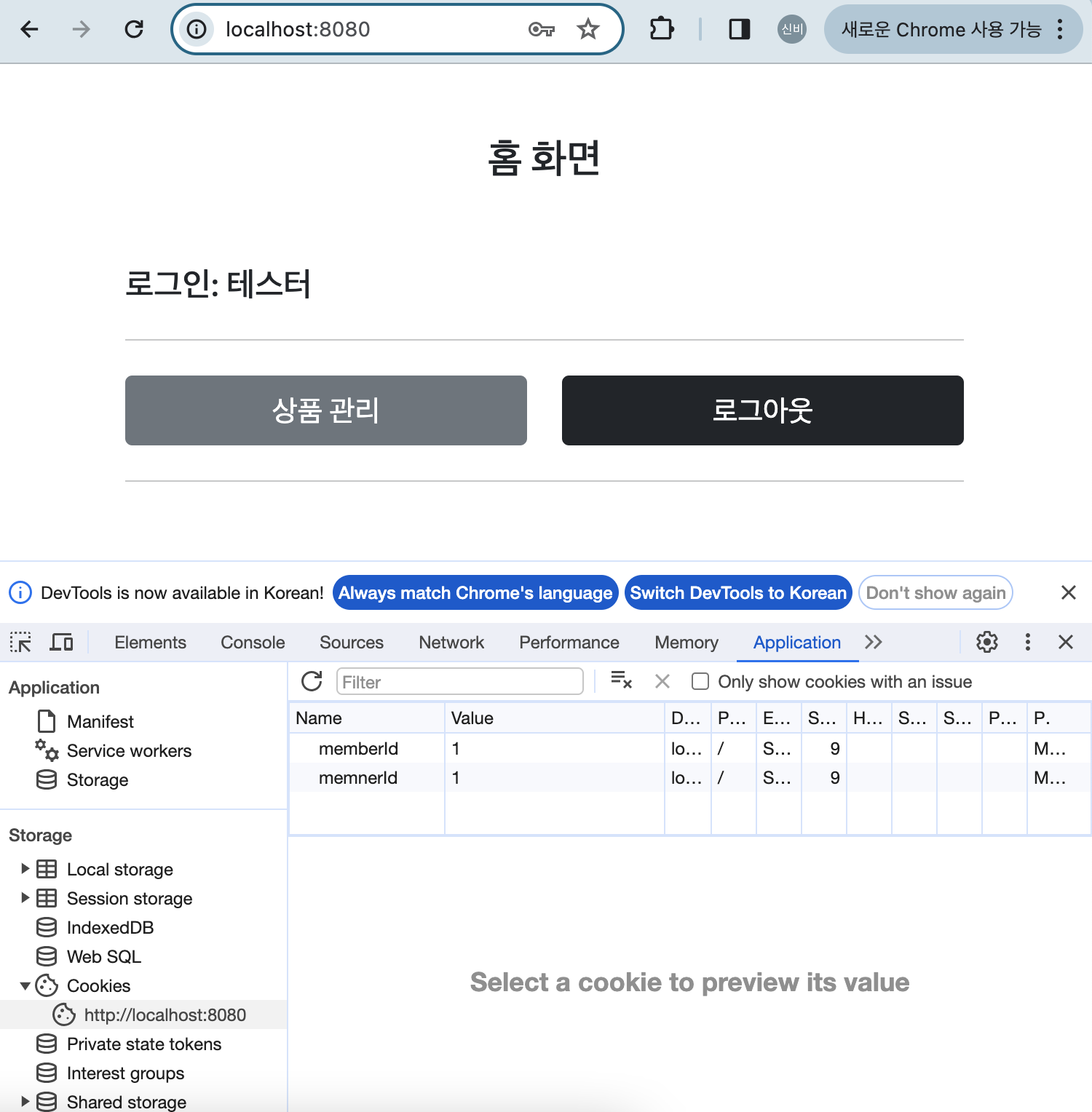
Task: Select http://localhost:8080 cookie origin
Action: click(x=165, y=1015)
